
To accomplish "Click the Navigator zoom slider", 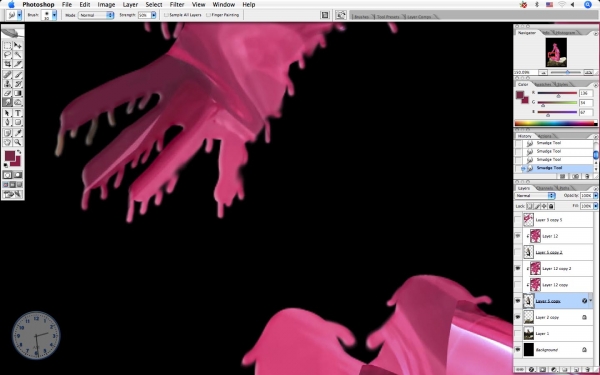I will point(567,72).
